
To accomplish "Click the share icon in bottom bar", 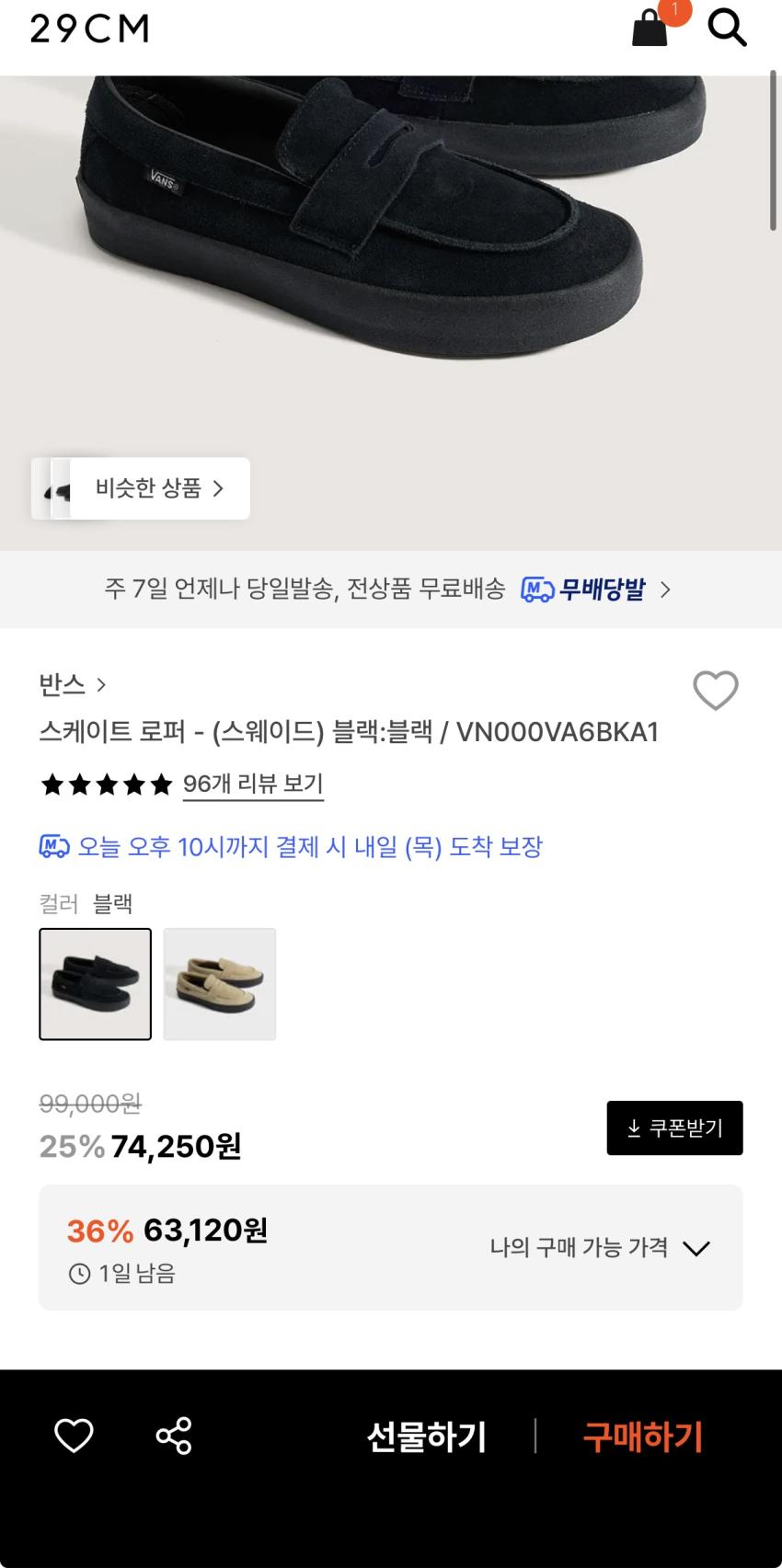I will click(174, 1436).
